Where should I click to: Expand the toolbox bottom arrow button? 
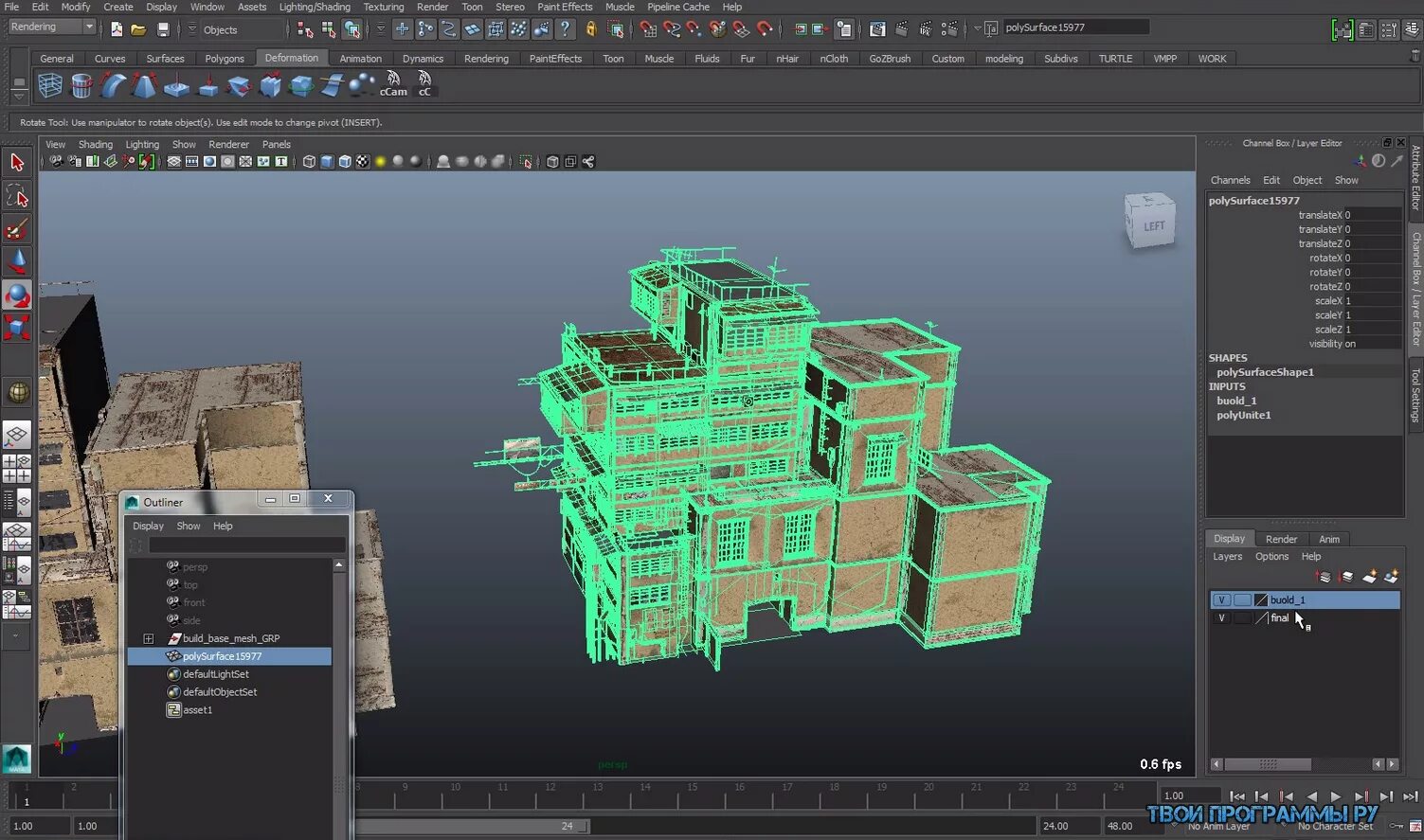16,636
